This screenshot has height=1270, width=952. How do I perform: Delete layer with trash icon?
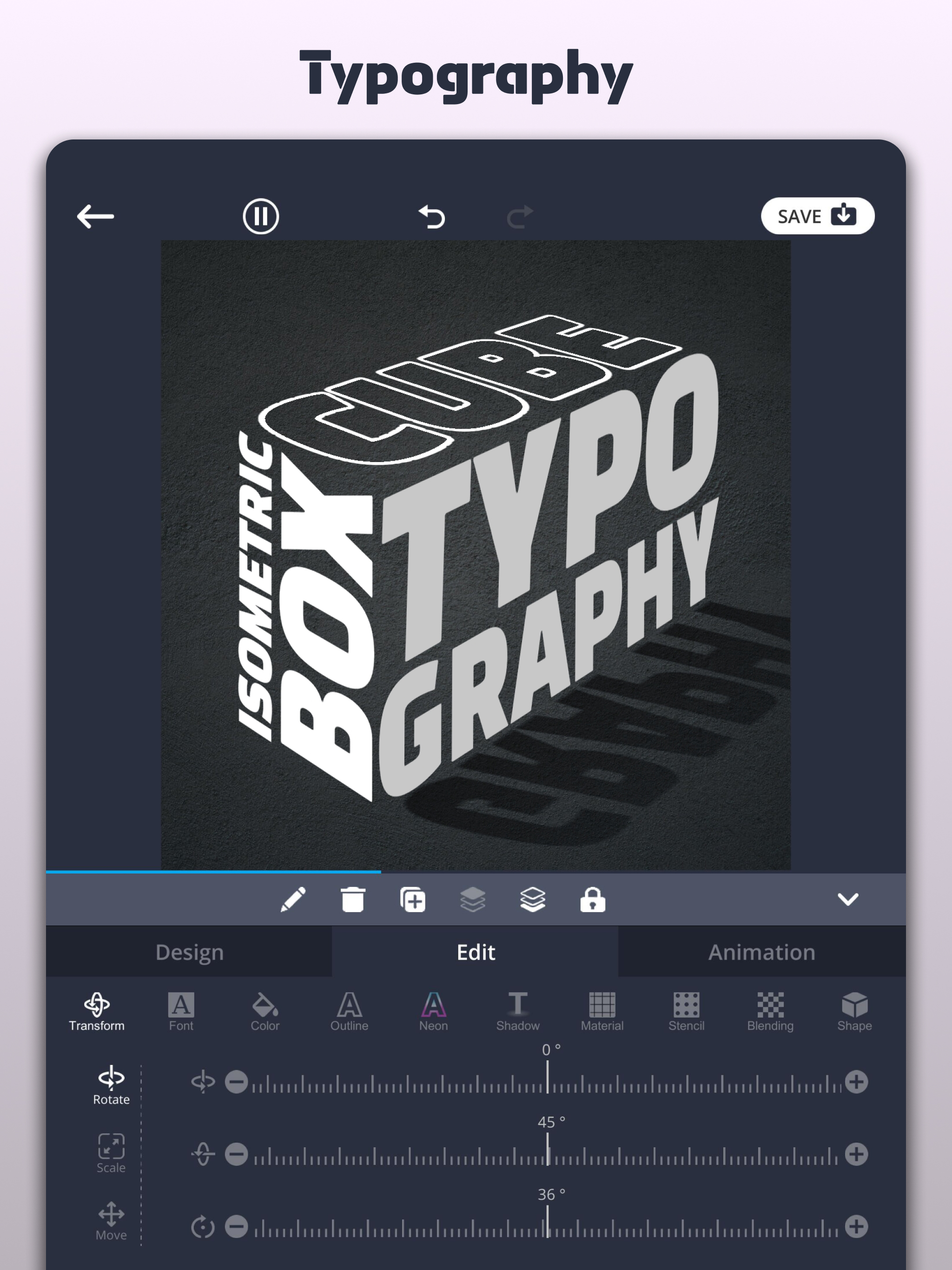click(352, 899)
